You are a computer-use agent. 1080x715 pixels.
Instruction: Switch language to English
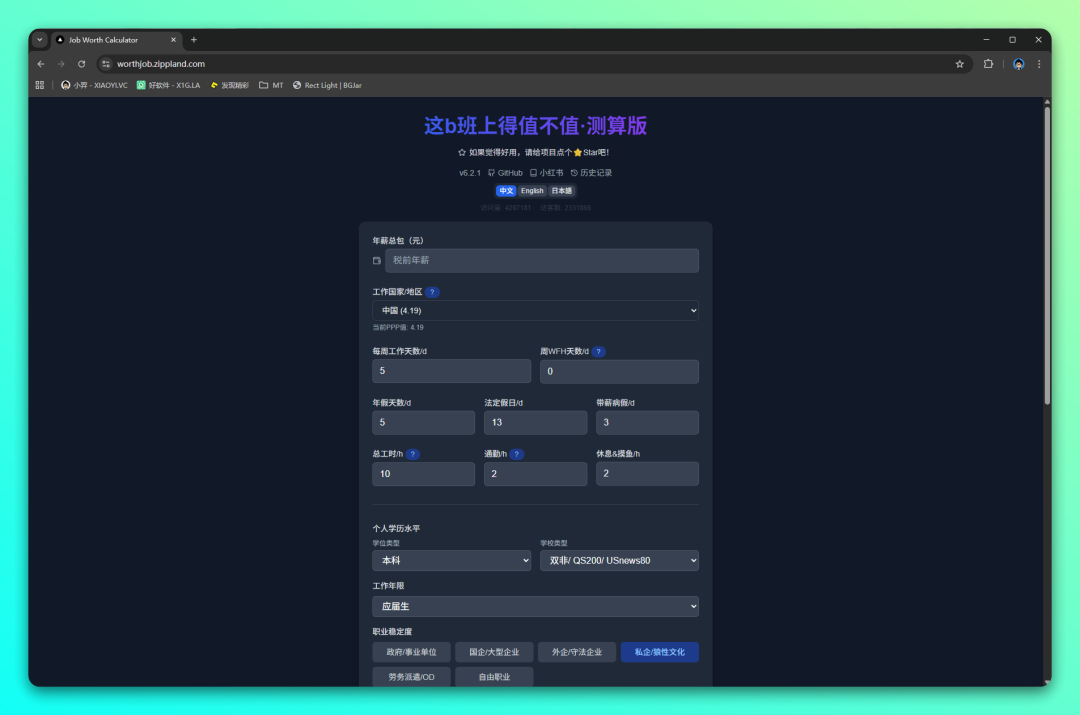(532, 191)
